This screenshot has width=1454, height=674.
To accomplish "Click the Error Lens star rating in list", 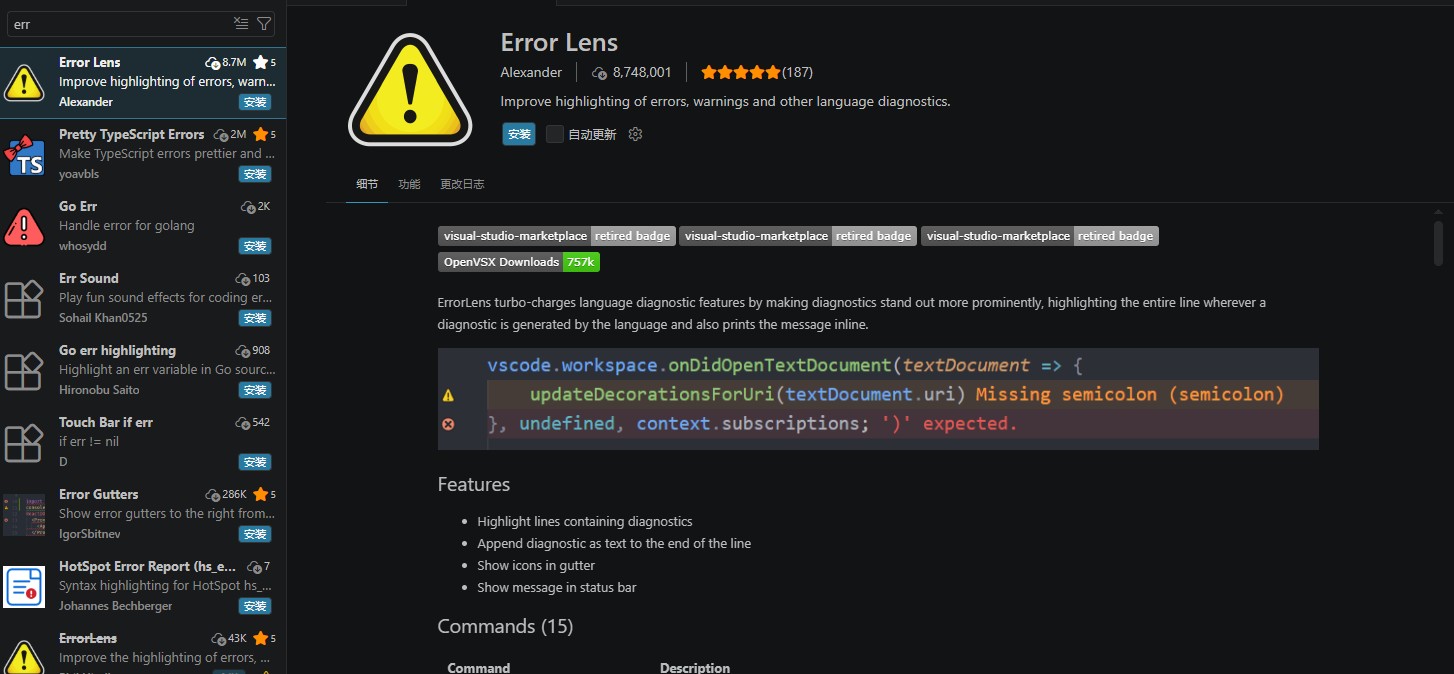I will click(x=265, y=62).
